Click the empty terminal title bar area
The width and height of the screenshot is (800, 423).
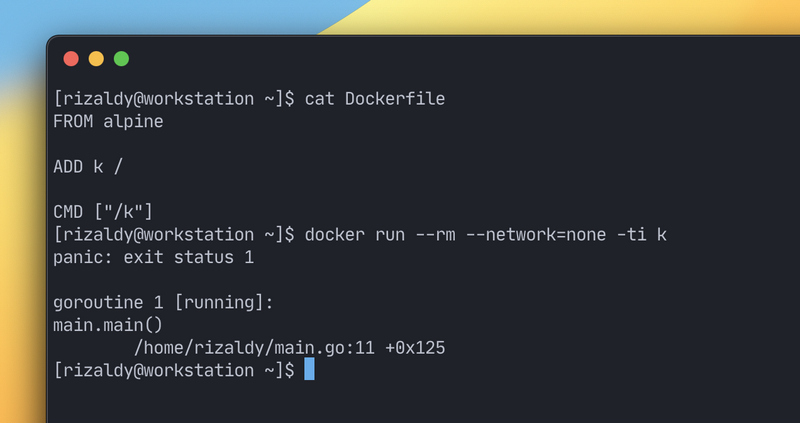[x=450, y=59]
